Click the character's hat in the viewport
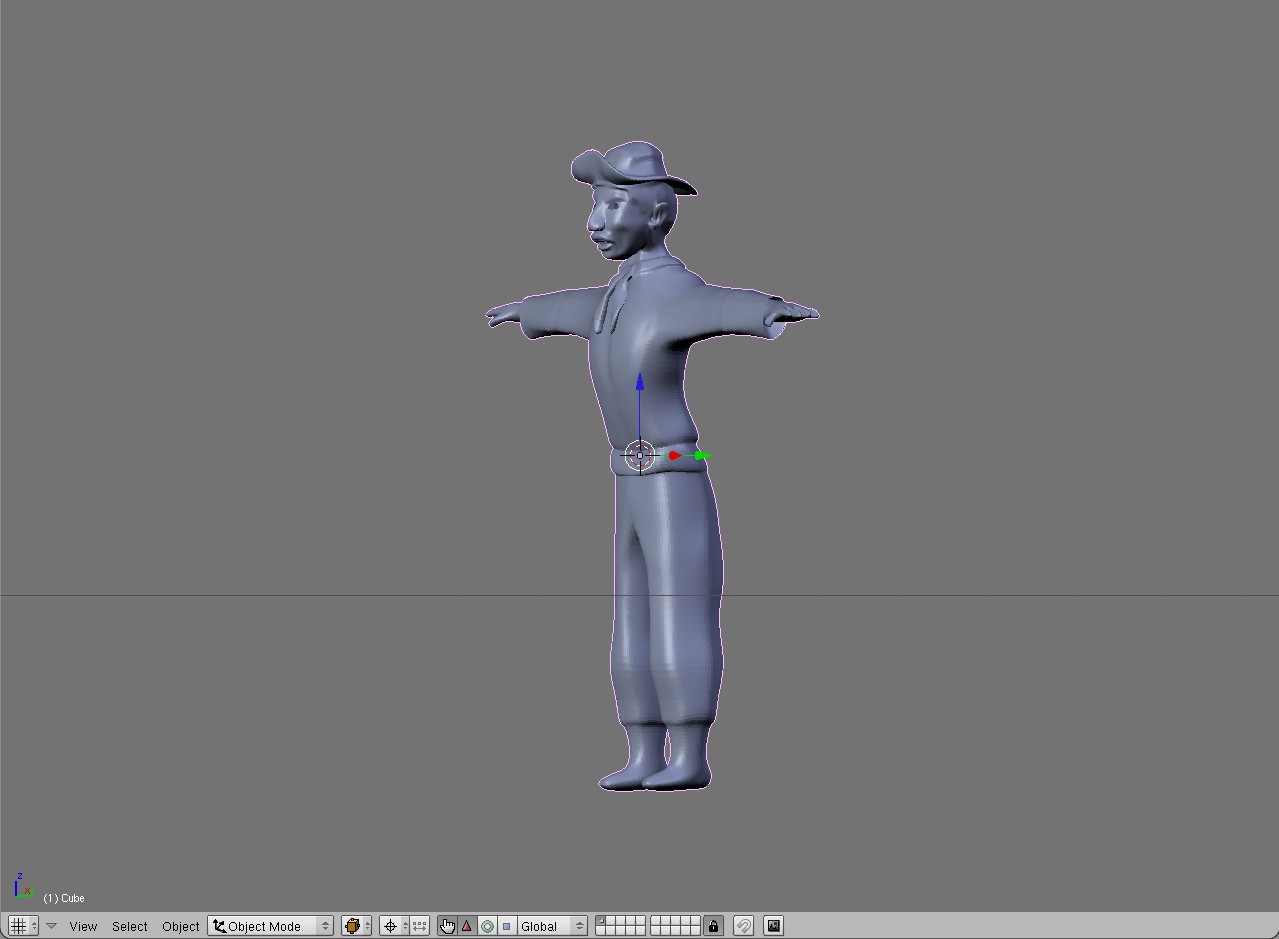The image size is (1279, 939). pos(632,167)
